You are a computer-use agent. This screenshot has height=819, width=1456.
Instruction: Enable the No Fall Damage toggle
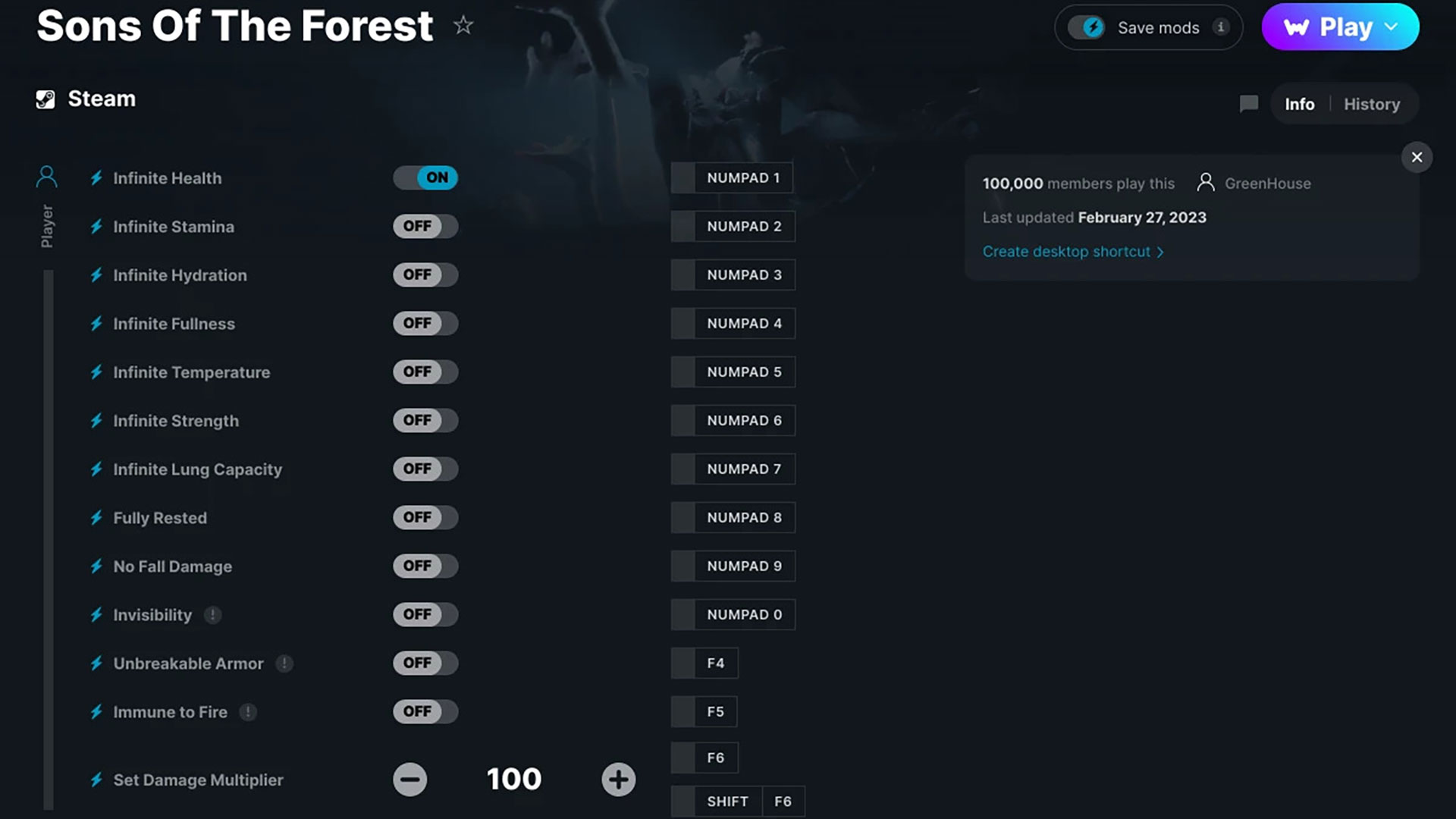coord(425,565)
